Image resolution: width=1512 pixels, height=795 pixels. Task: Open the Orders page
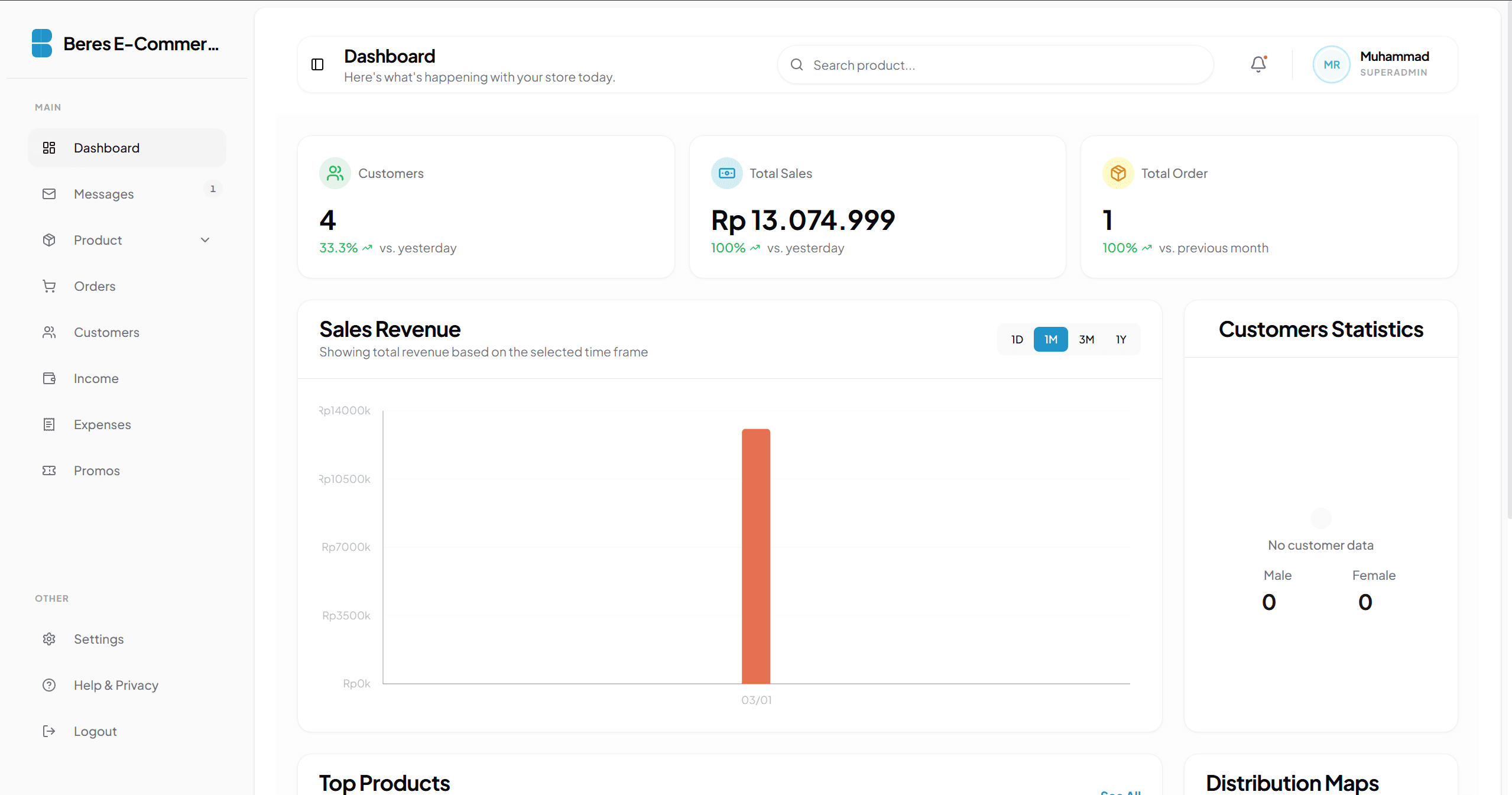point(127,286)
